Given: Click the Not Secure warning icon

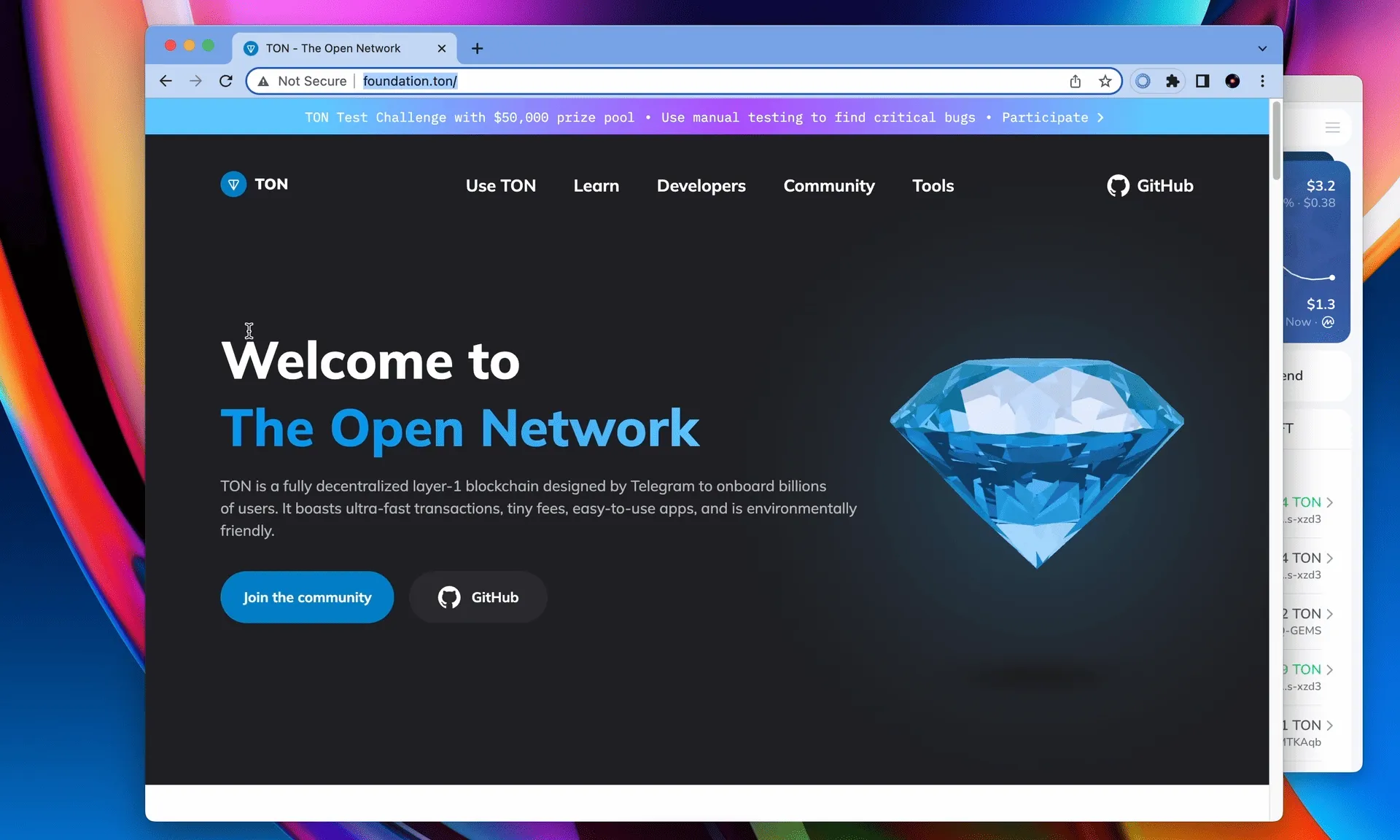Looking at the screenshot, I should [x=264, y=81].
